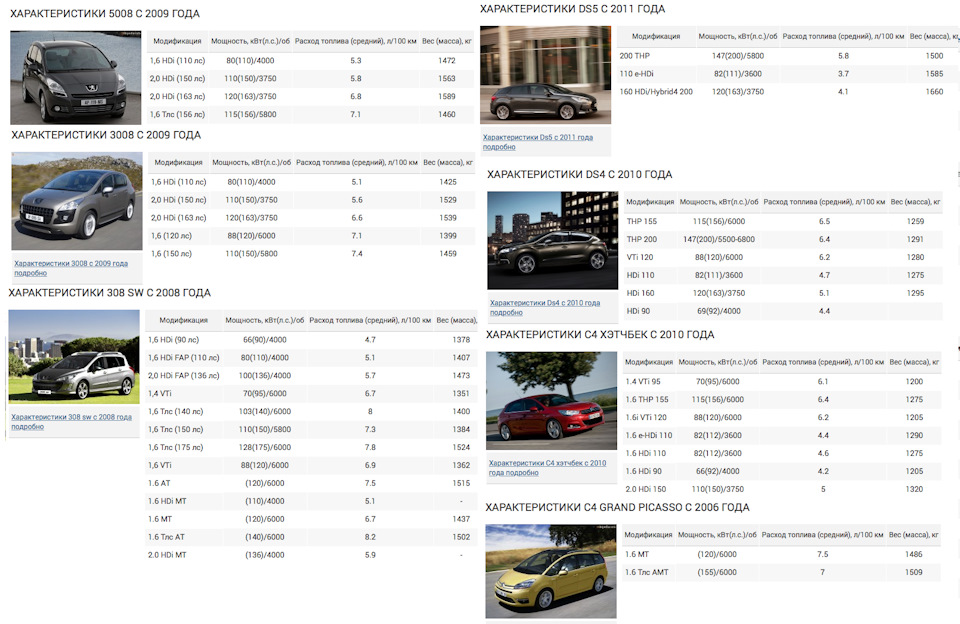
Task: Click weight value '1660' in DS5 table
Action: [x=934, y=92]
